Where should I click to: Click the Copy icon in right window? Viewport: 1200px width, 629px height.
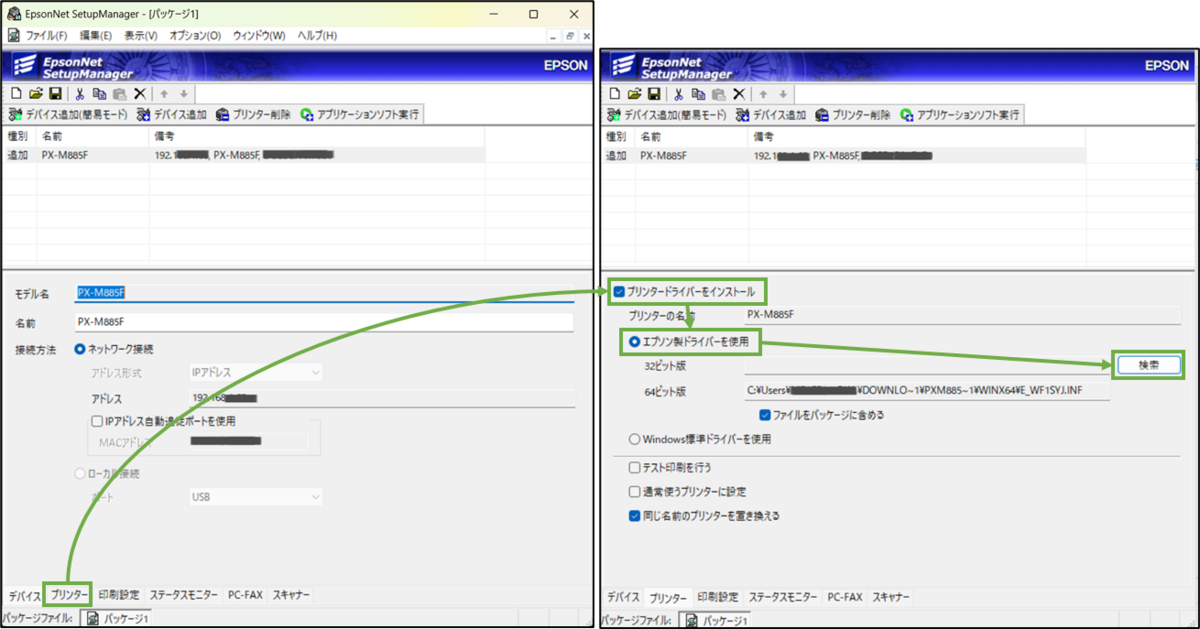click(x=698, y=94)
